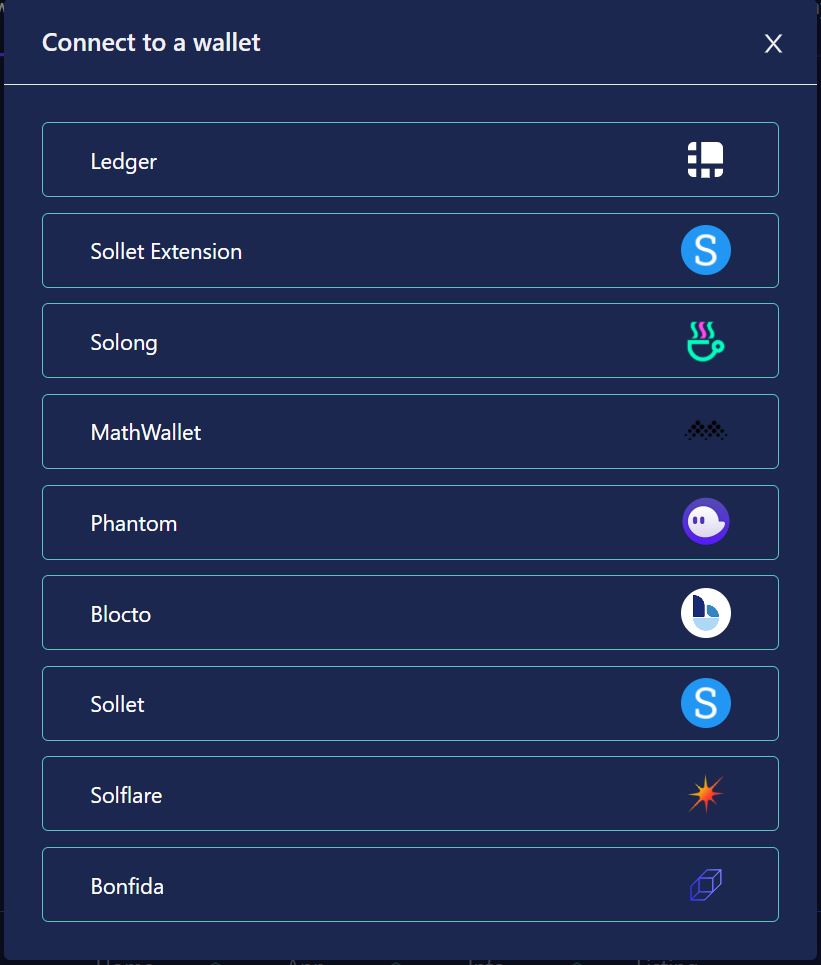
Task: Click the Phantom ghost icon
Action: [705, 522]
